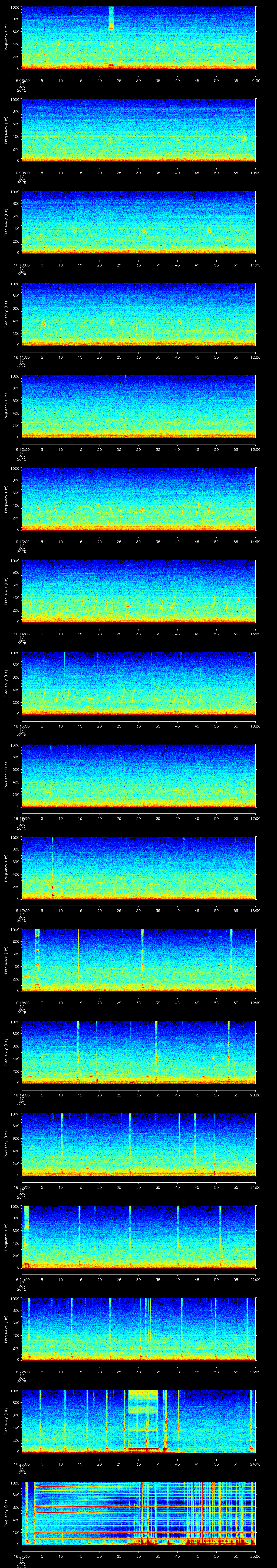The height and width of the screenshot is (1568, 277).
Task: Click the 24:00 end time label
Action: point(255,1464)
